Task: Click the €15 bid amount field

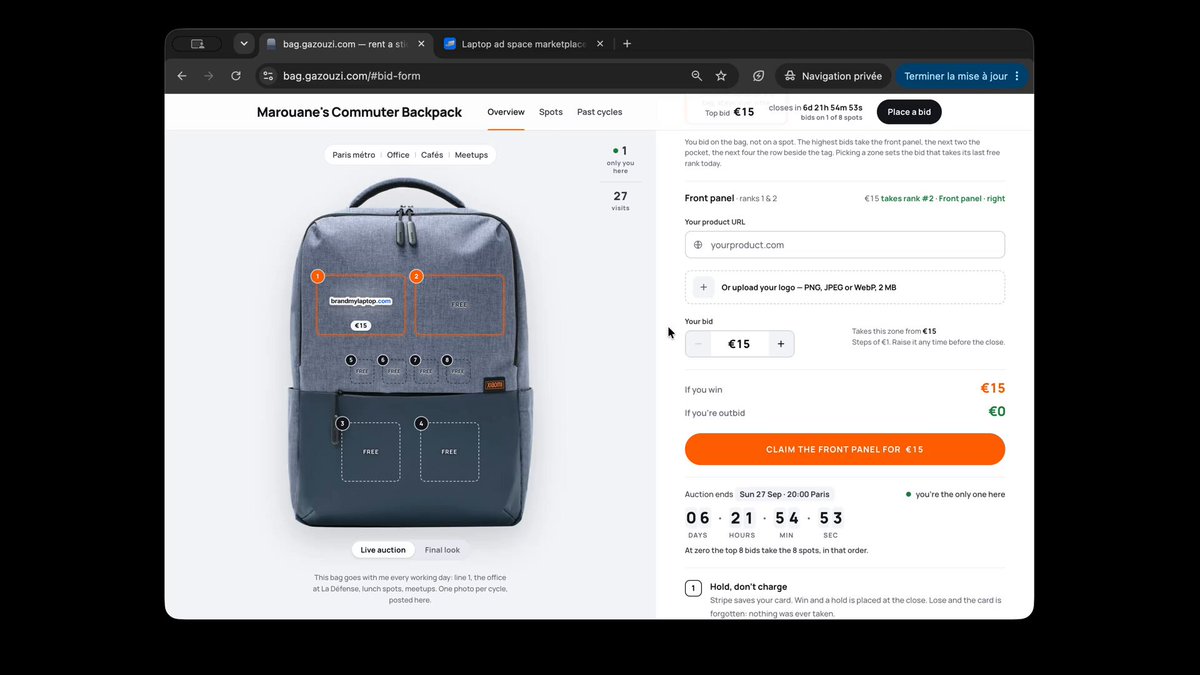Action: [739, 344]
